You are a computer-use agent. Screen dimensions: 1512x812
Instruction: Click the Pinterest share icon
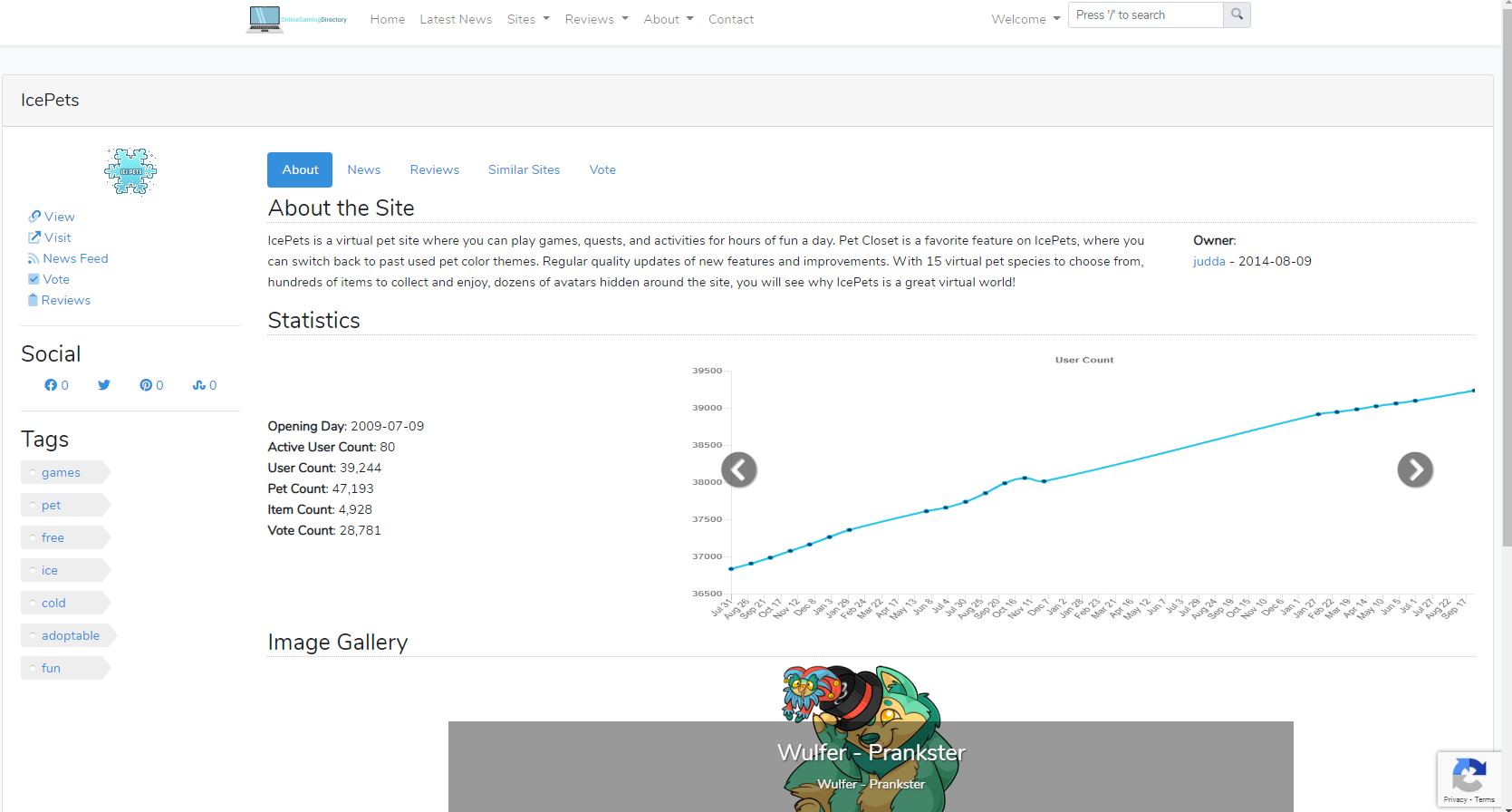click(151, 385)
